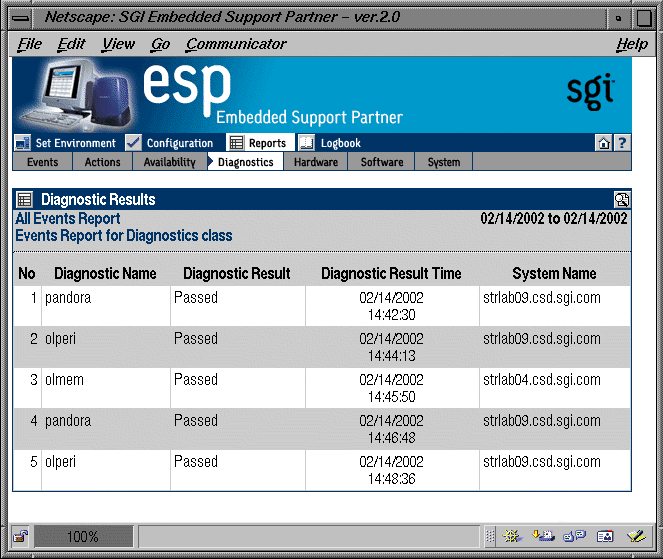663x559 pixels.
Task: Open Navigator from the component bar
Action: [512, 536]
